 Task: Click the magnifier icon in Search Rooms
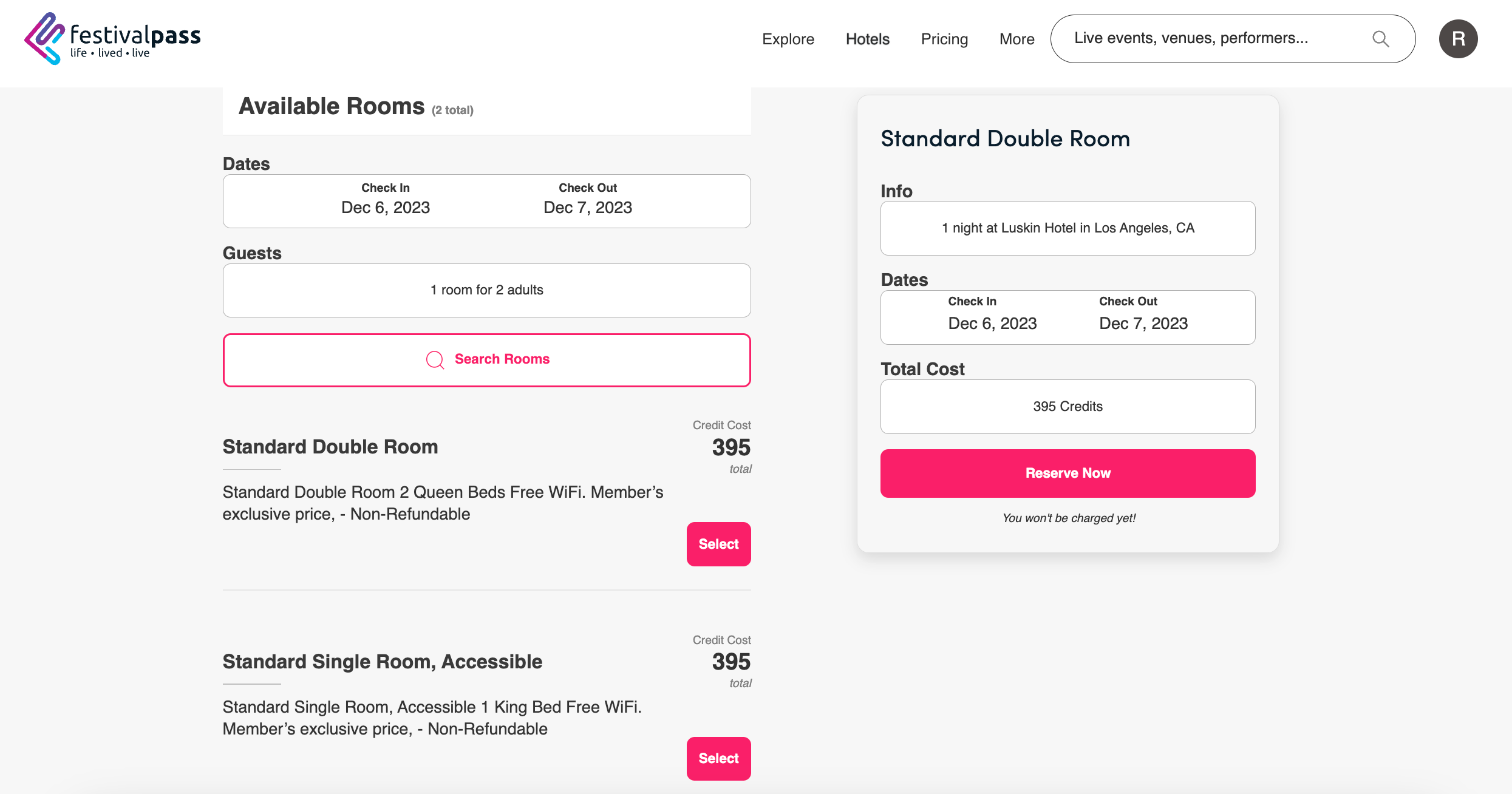coord(435,359)
